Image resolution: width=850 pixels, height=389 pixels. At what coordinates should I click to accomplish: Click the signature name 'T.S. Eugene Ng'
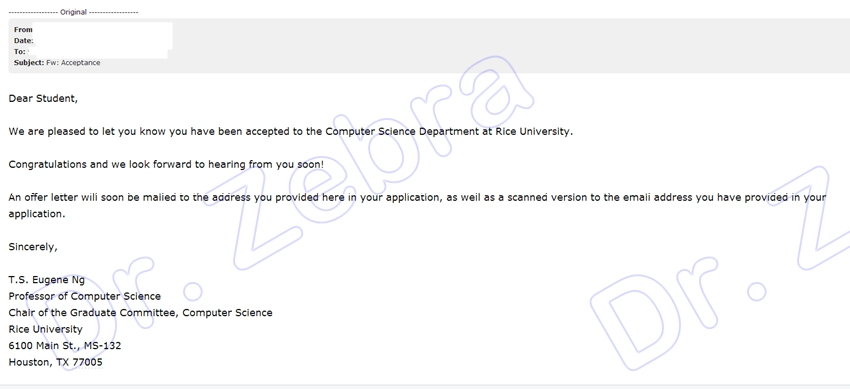point(47,280)
